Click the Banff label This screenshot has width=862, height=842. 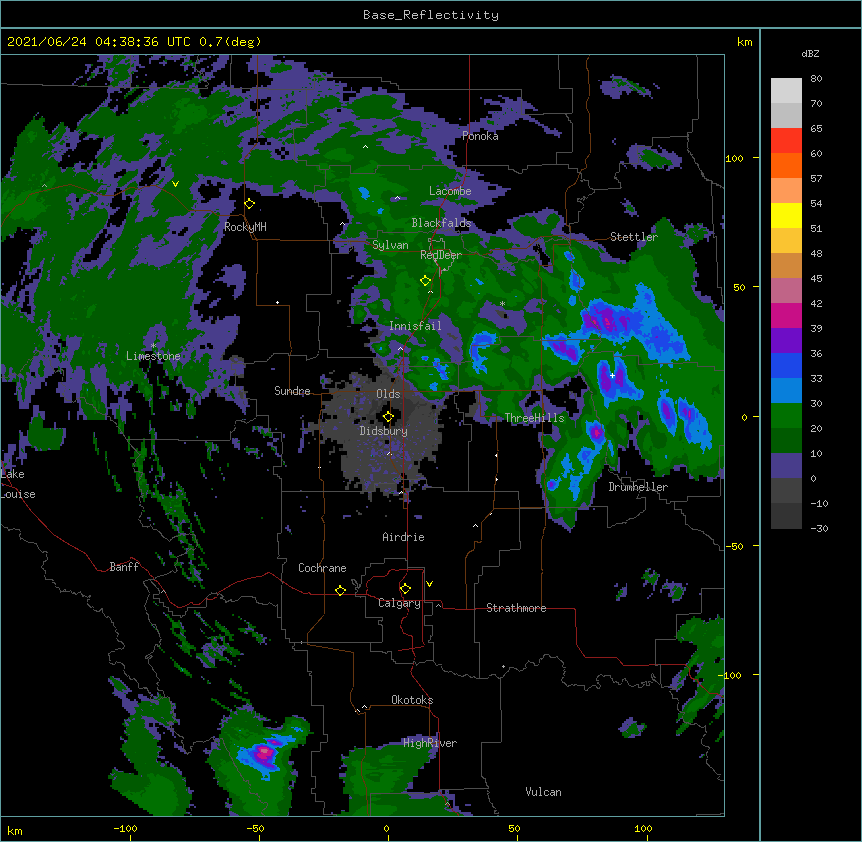coord(124,567)
